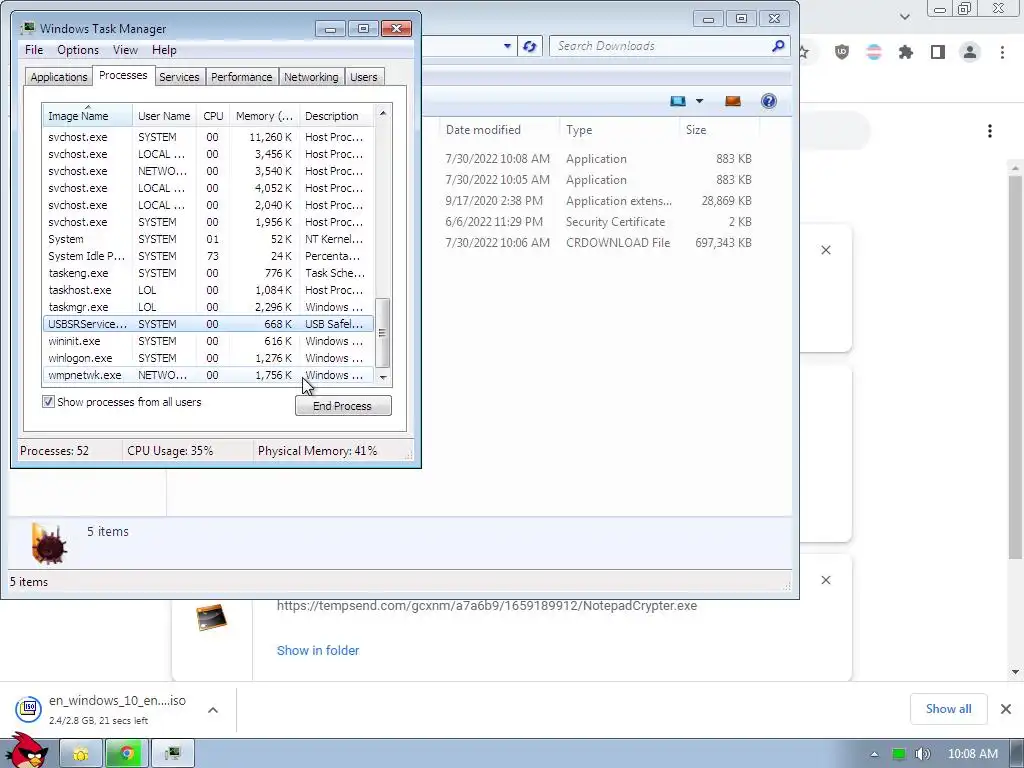Viewport: 1024px width, 768px height.
Task: Select the wmpnetwk.exe process row
Action: (208, 375)
